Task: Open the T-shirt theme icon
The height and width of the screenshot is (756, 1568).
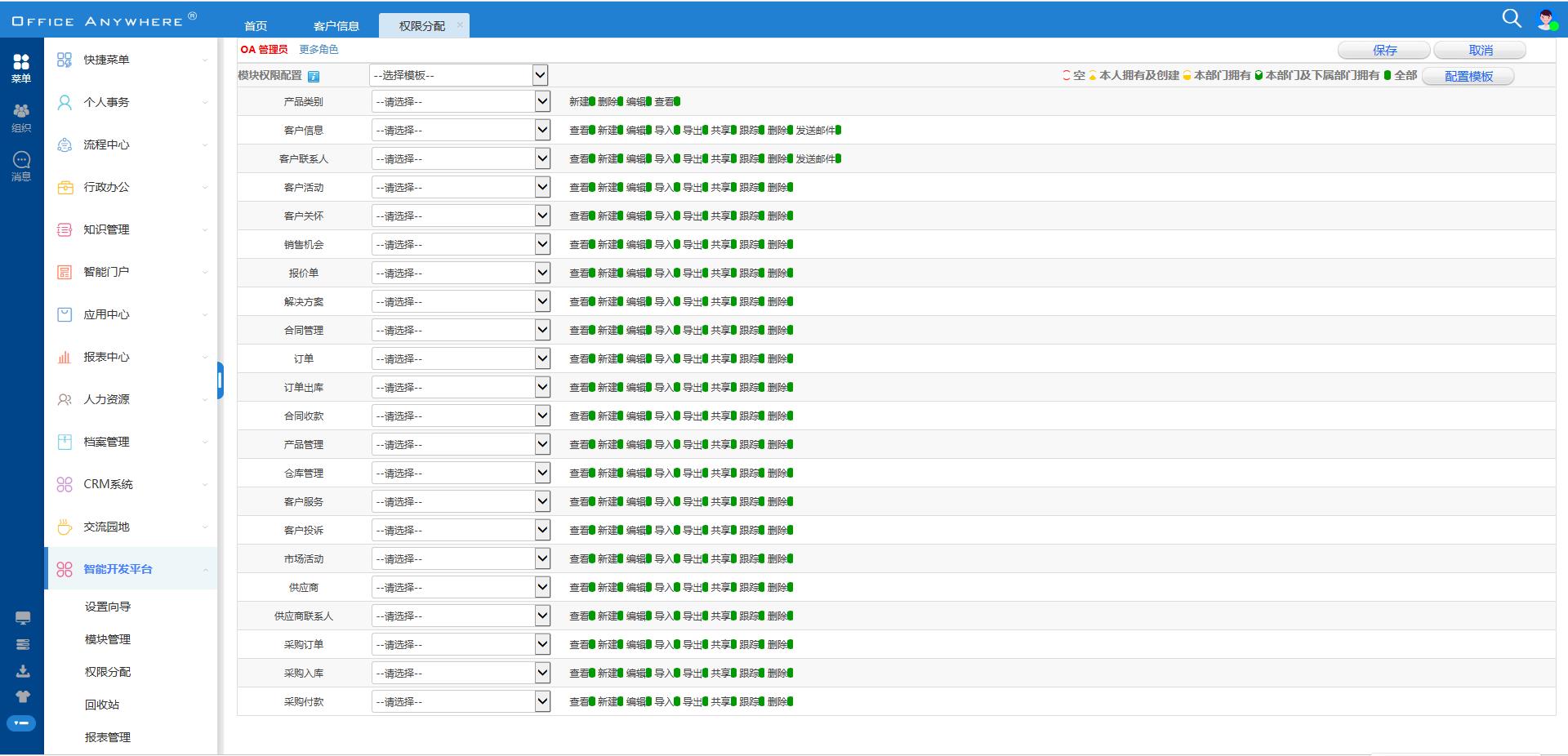Action: (x=23, y=696)
